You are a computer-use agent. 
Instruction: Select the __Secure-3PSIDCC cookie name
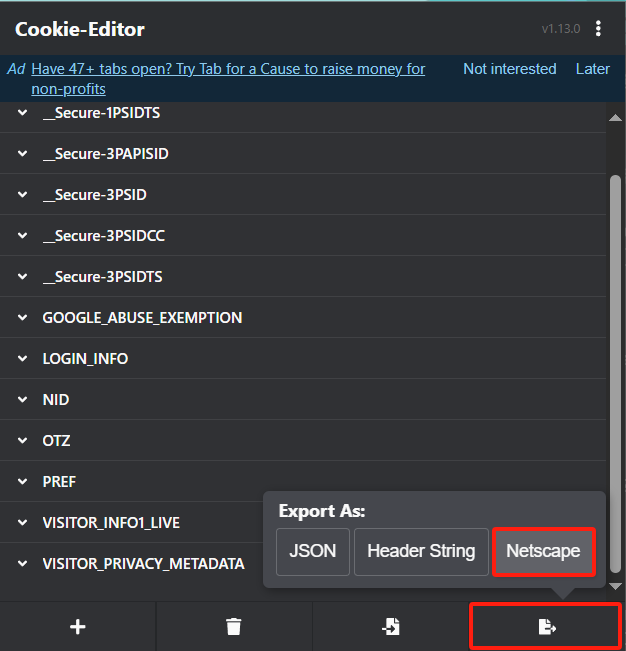104,236
